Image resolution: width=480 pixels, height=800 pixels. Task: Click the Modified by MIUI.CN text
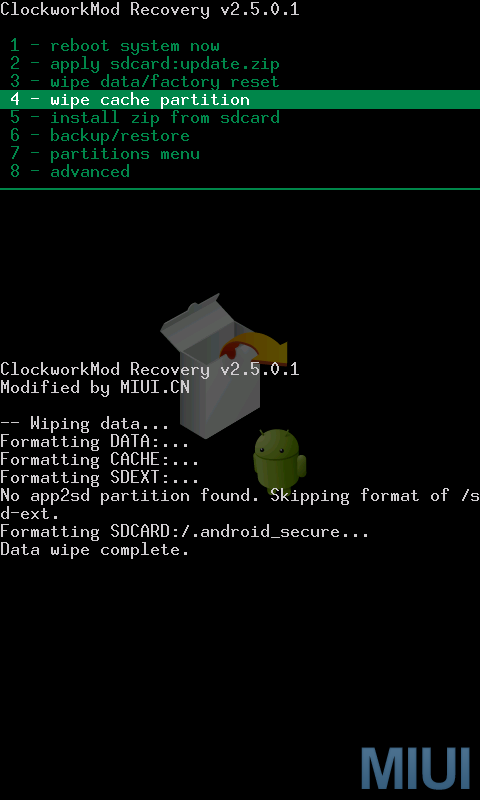pyautogui.click(x=95, y=387)
